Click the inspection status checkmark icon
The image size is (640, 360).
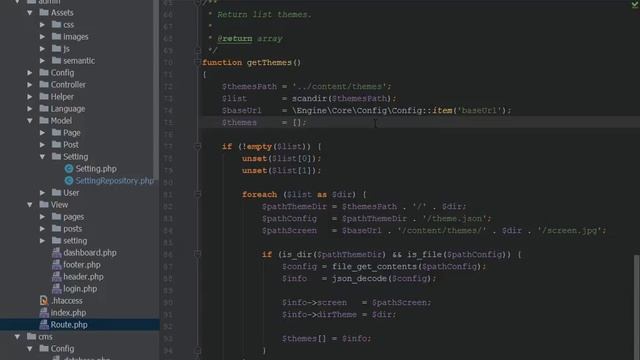(x=635, y=4)
